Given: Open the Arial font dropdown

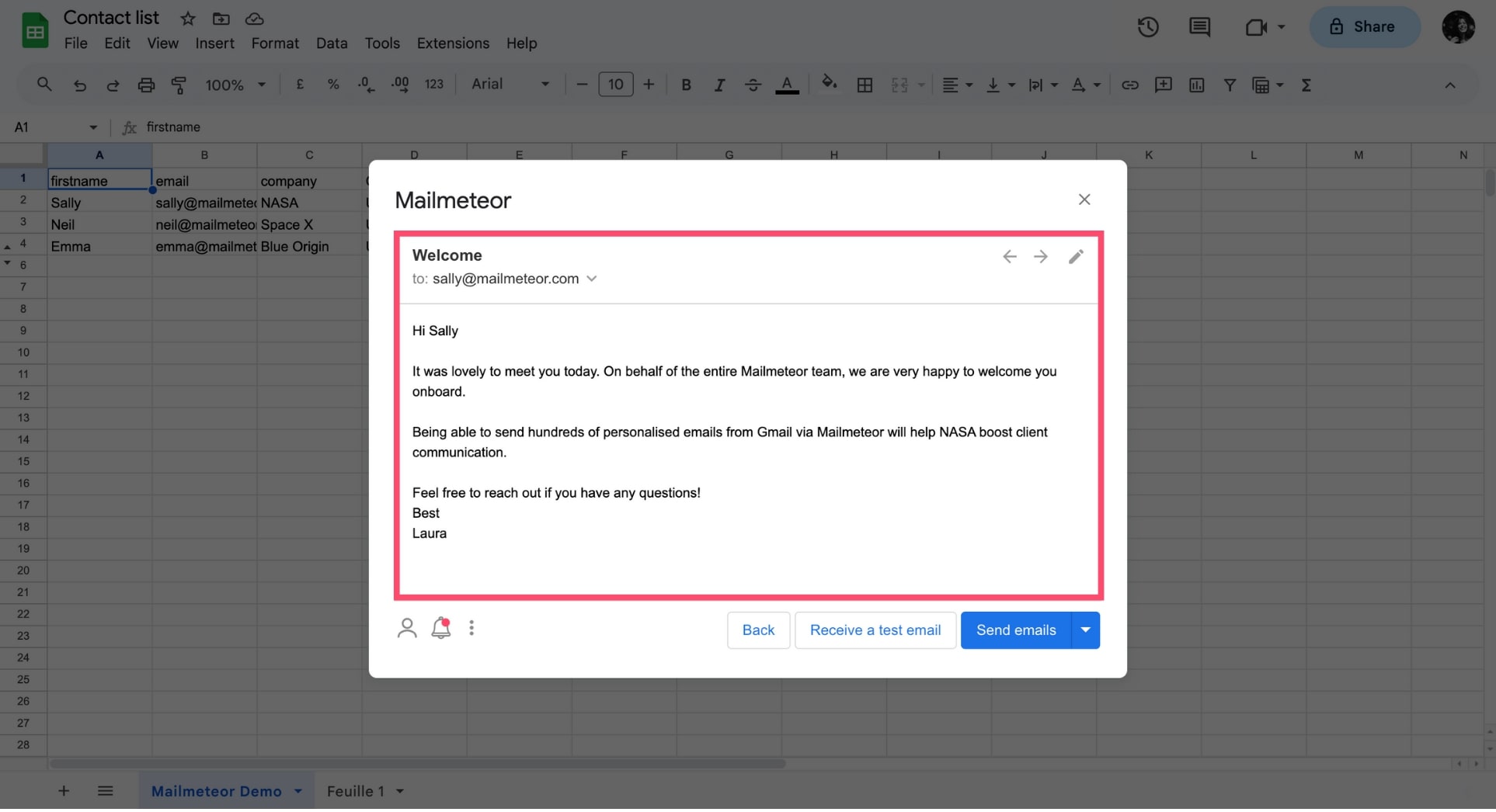Looking at the screenshot, I should [x=510, y=84].
